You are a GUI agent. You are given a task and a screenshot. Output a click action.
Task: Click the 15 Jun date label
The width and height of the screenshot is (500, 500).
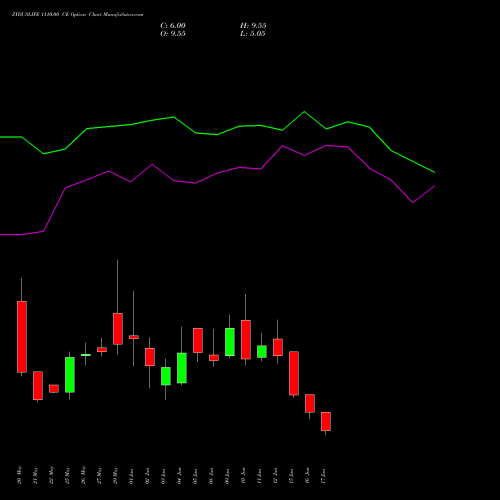click(292, 476)
